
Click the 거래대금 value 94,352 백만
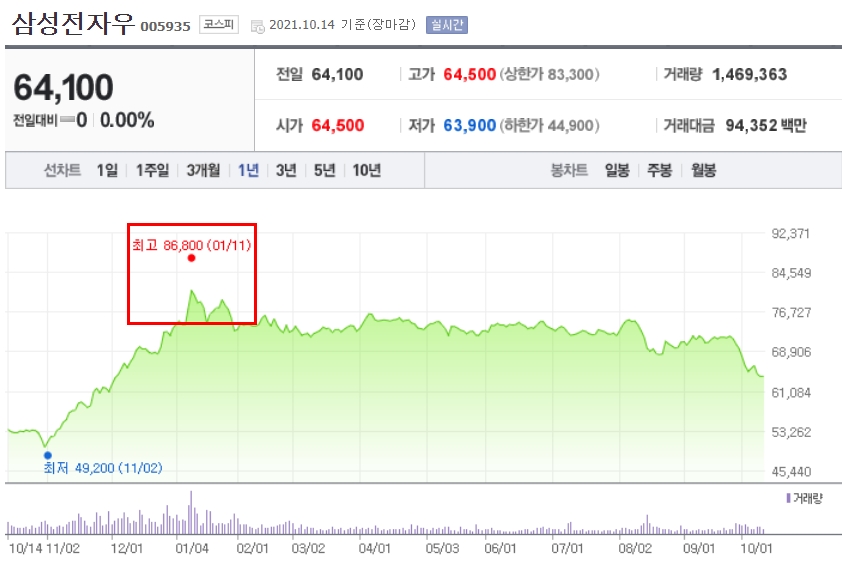coord(766,126)
